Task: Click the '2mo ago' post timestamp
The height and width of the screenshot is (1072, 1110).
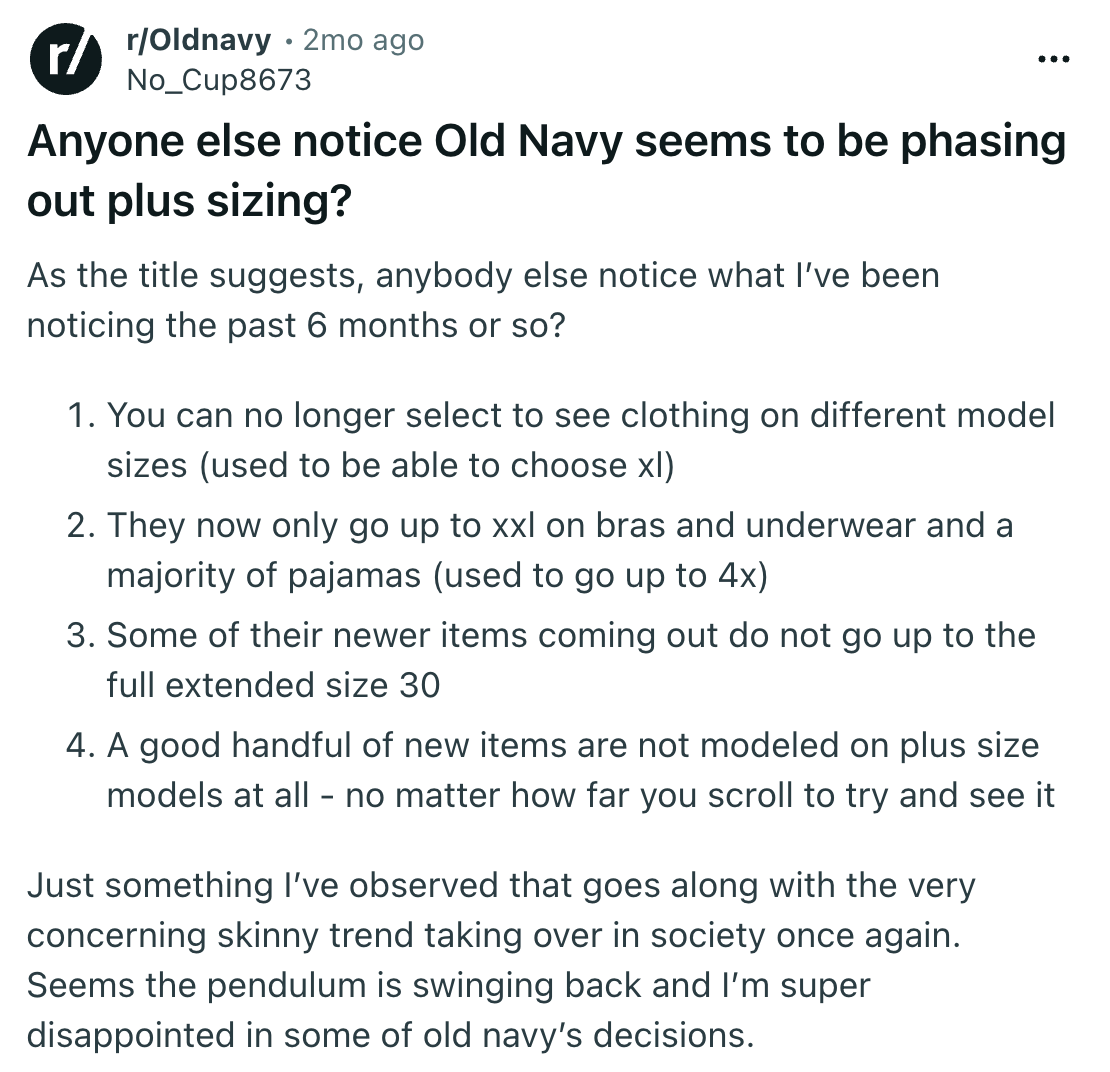Action: 362,41
